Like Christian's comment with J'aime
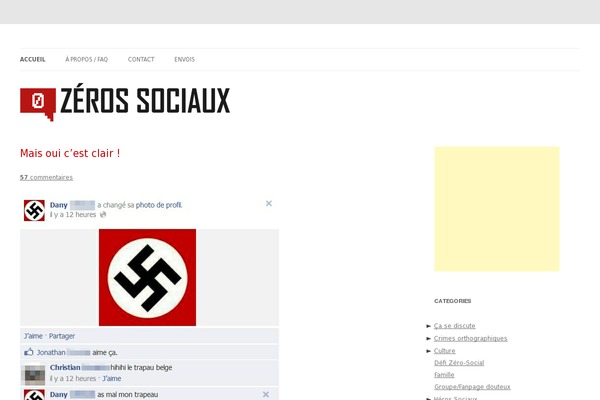Viewport: 600px width, 400px height. click(112, 379)
